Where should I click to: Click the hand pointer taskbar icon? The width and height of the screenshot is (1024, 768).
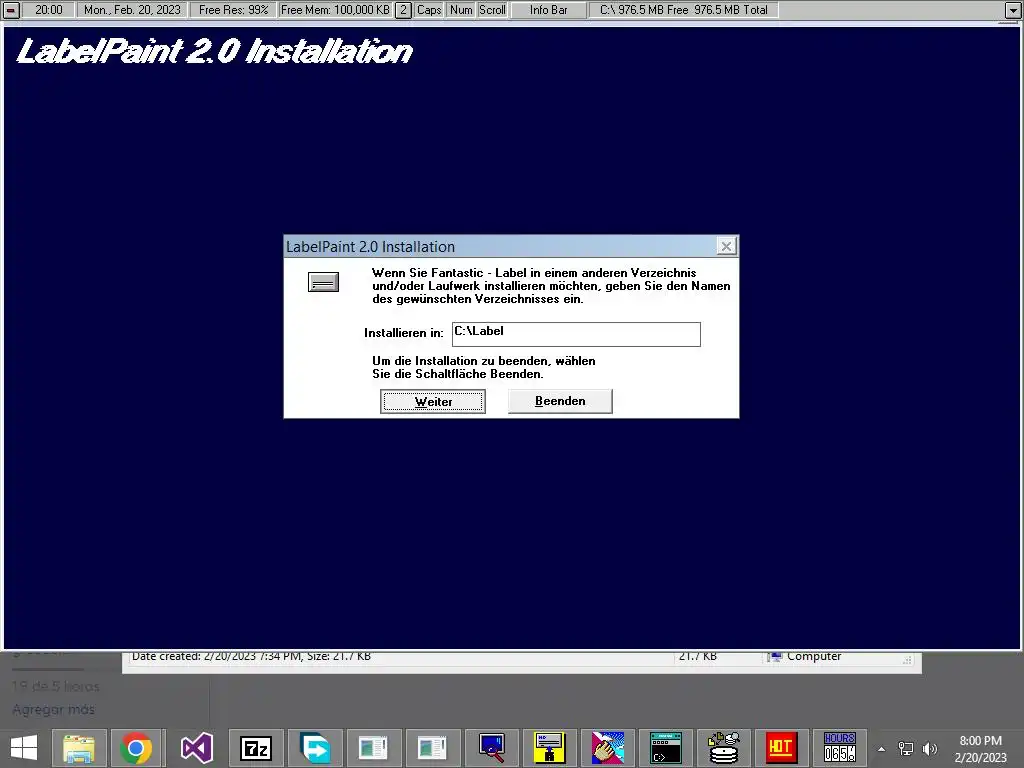(607, 748)
